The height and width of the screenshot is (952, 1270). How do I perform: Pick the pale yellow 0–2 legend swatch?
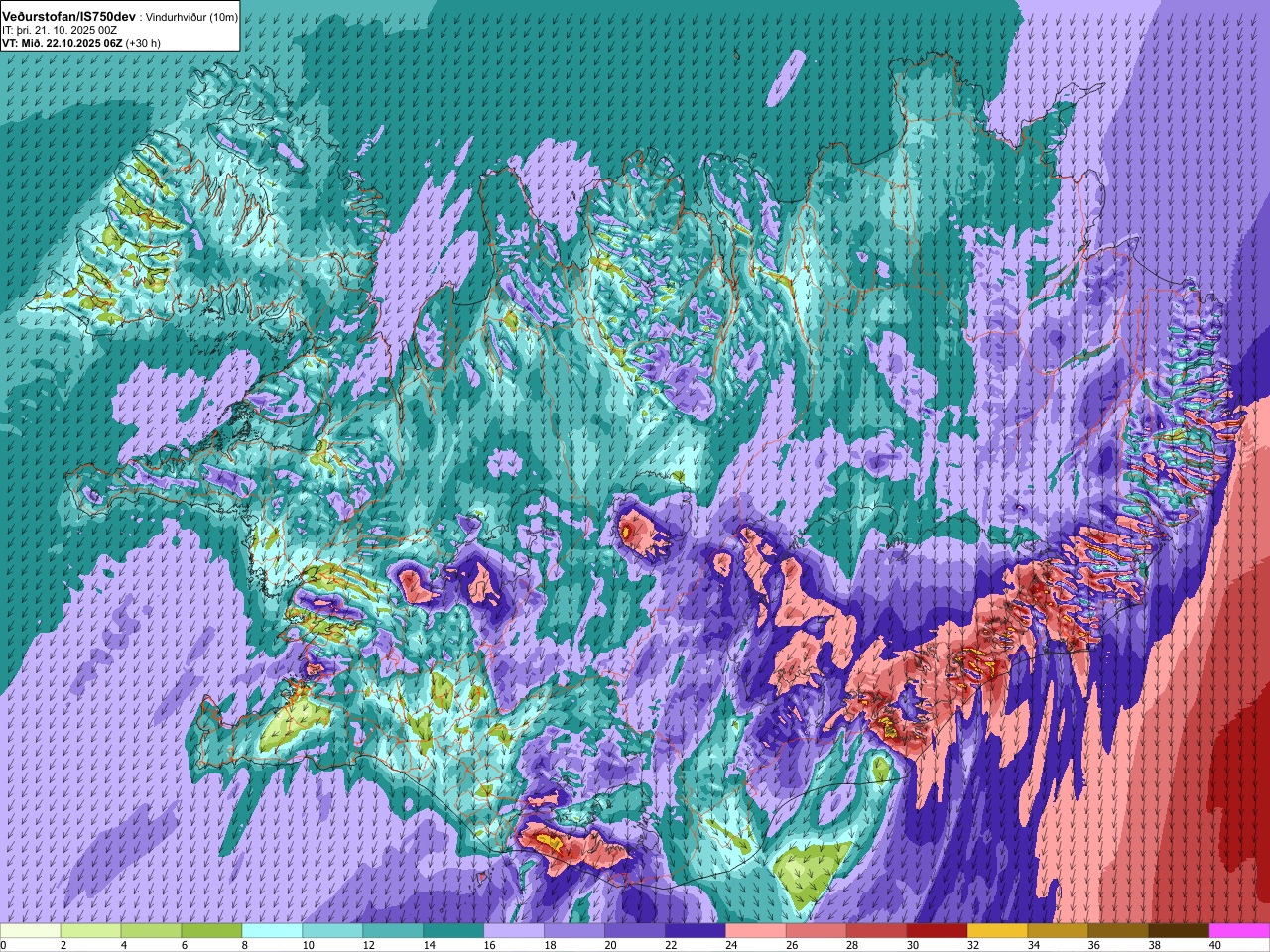coord(30,931)
